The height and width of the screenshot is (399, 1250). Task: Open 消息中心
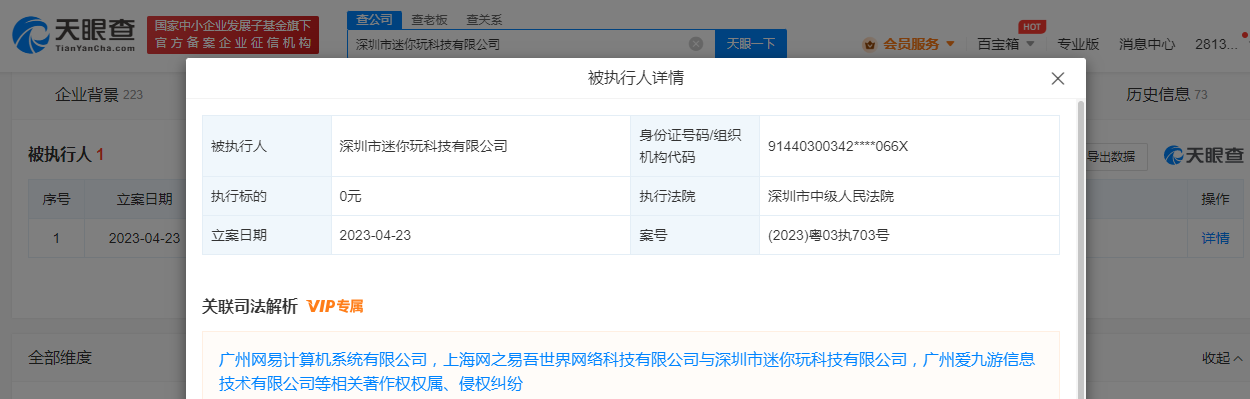1147,44
